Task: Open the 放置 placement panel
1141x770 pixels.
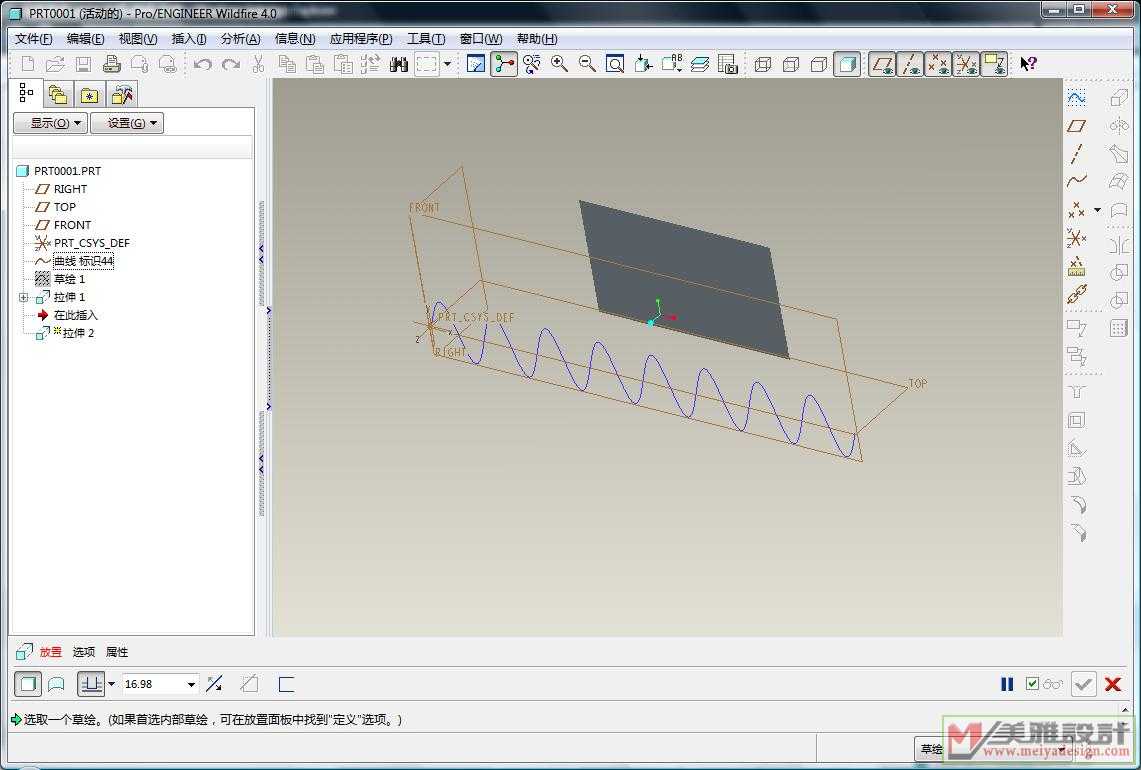Action: pos(50,652)
